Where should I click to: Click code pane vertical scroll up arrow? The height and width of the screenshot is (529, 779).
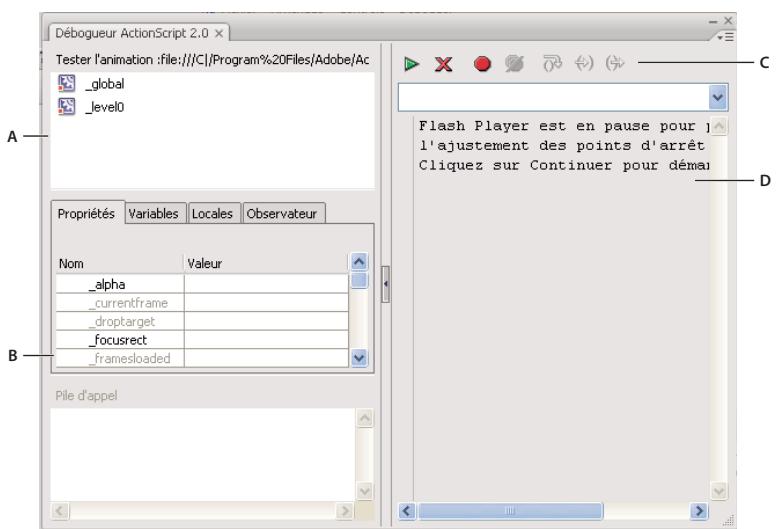coord(718,126)
